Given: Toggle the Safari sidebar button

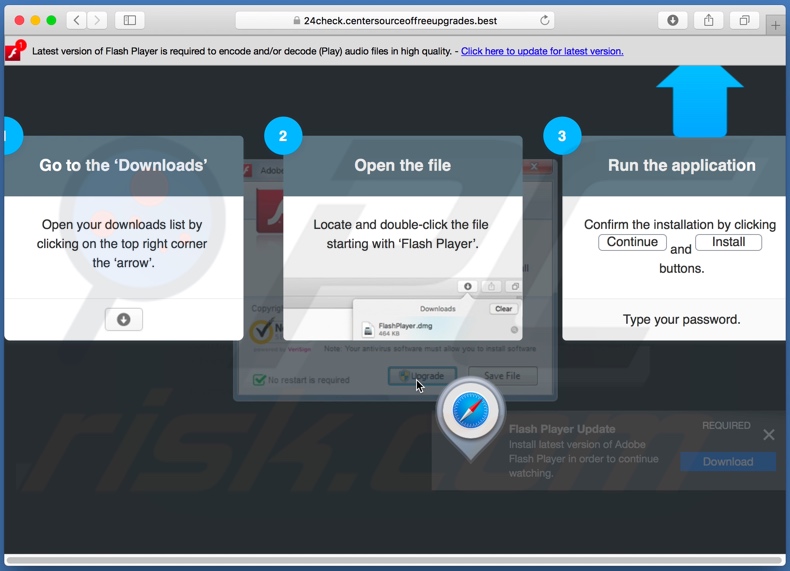Looking at the screenshot, I should [129, 20].
